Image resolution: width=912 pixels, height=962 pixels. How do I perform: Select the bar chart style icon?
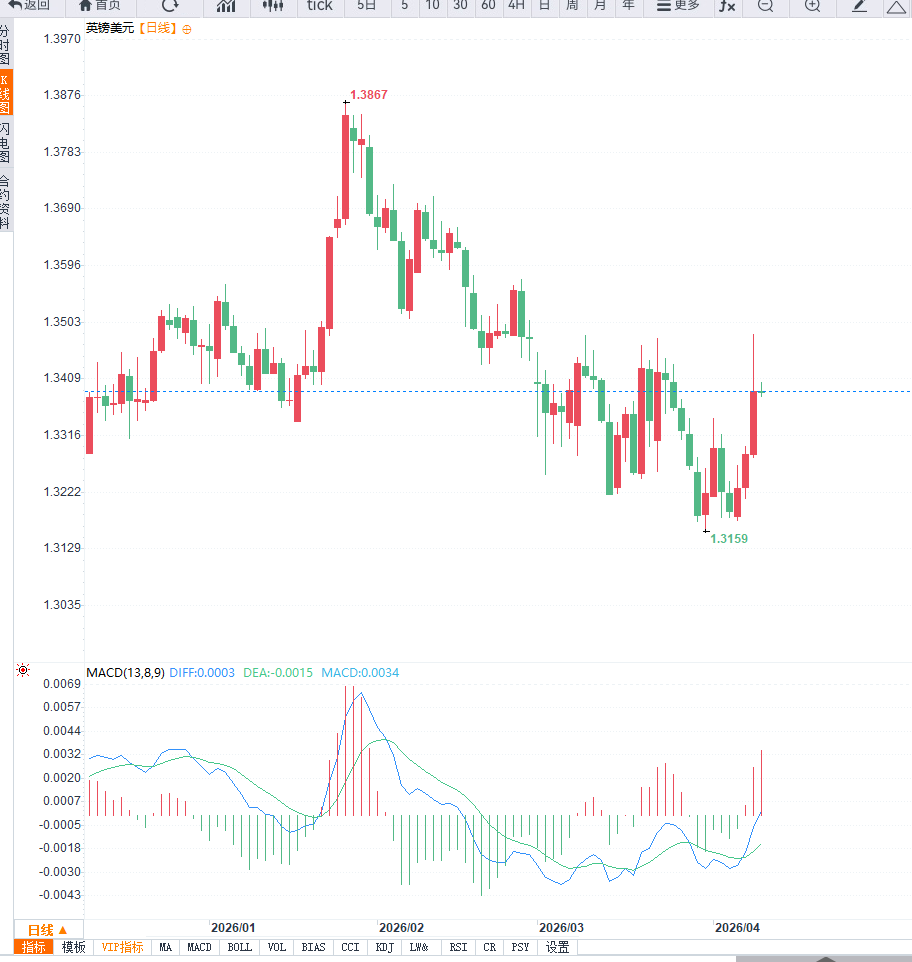(226, 6)
